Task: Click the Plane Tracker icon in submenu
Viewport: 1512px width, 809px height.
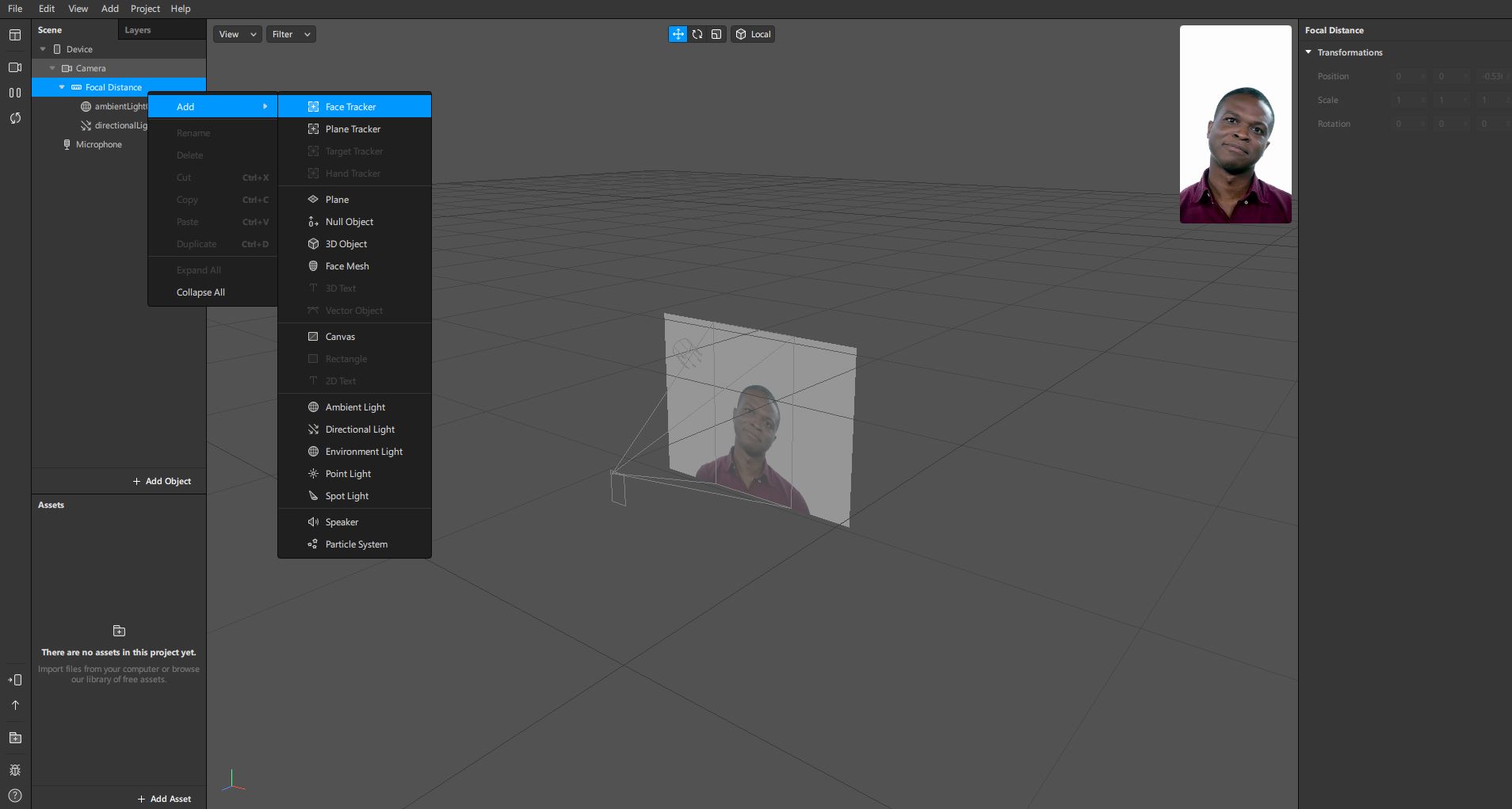Action: [x=313, y=129]
